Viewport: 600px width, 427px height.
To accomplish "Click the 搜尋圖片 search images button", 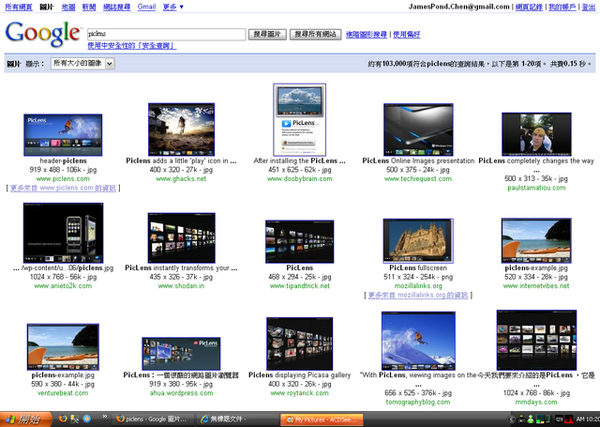I will point(267,34).
